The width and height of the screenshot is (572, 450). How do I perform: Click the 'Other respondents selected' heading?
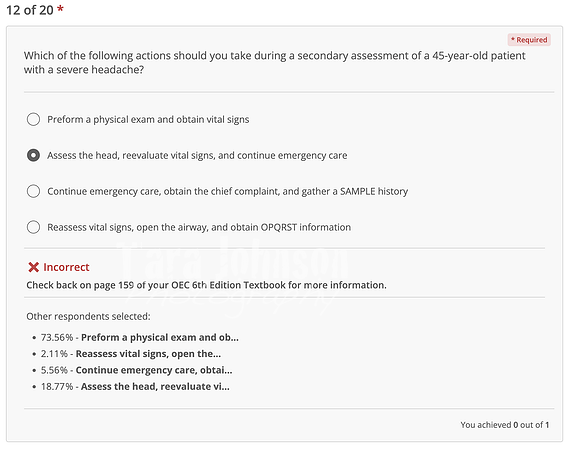88,316
